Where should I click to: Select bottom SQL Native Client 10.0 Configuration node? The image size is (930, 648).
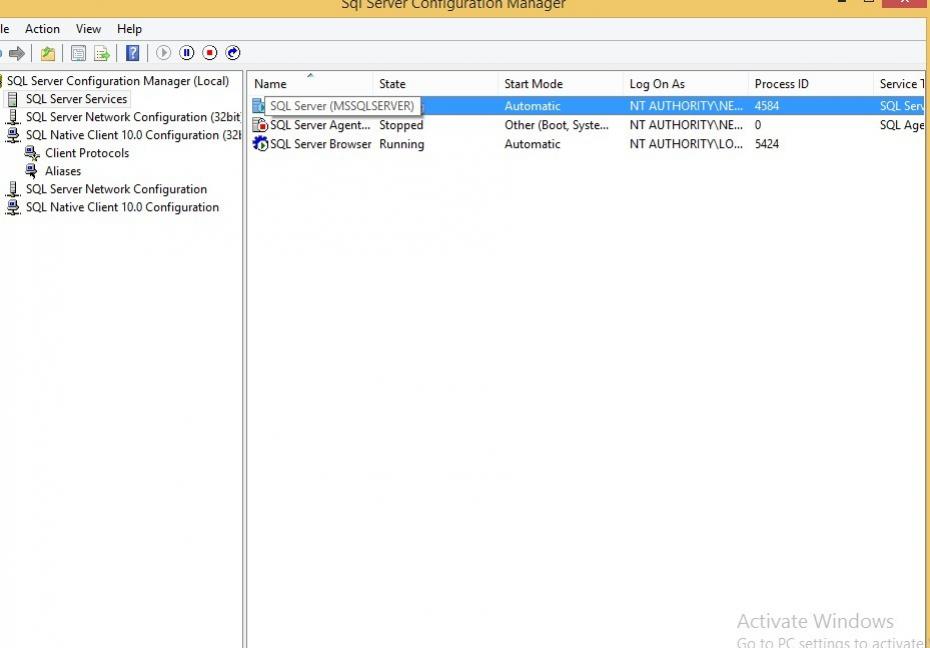point(122,207)
